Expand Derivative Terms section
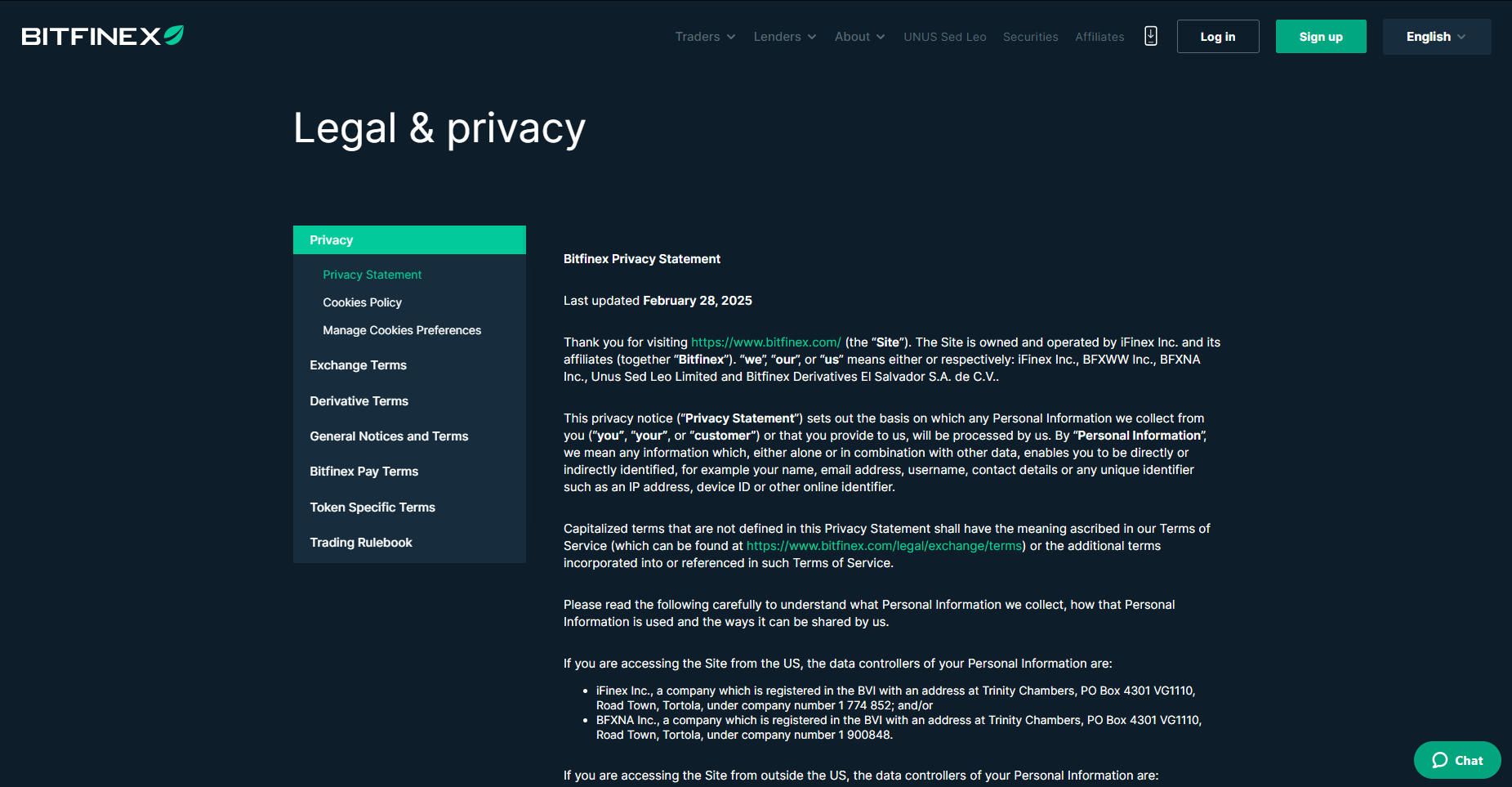 coord(359,401)
